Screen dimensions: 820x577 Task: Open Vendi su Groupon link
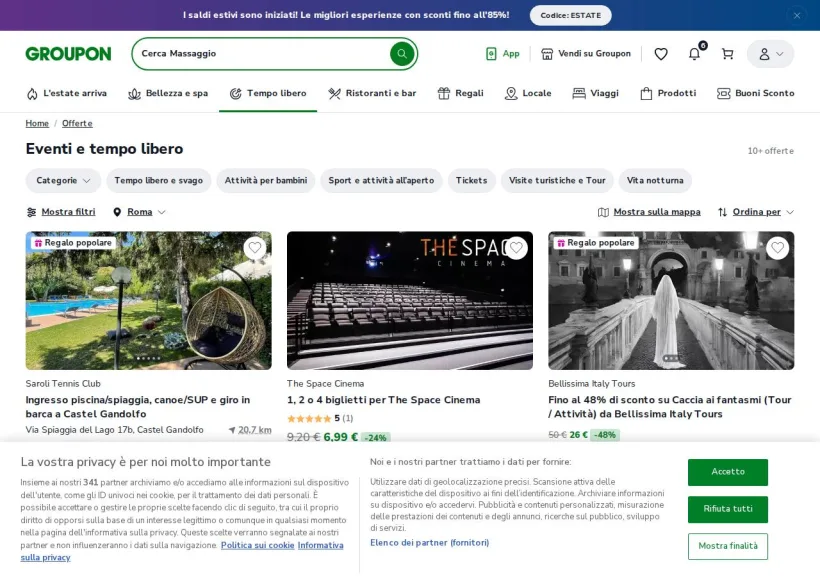tap(586, 53)
